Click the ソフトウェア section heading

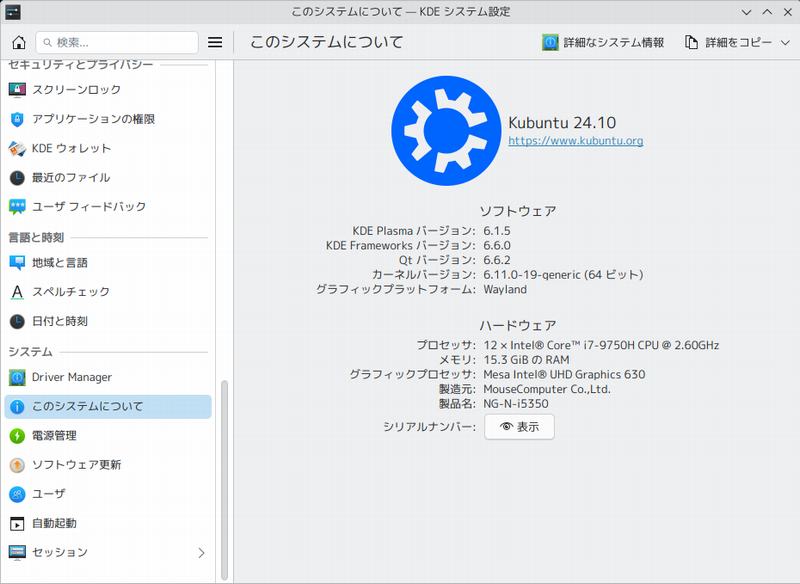[517, 211]
